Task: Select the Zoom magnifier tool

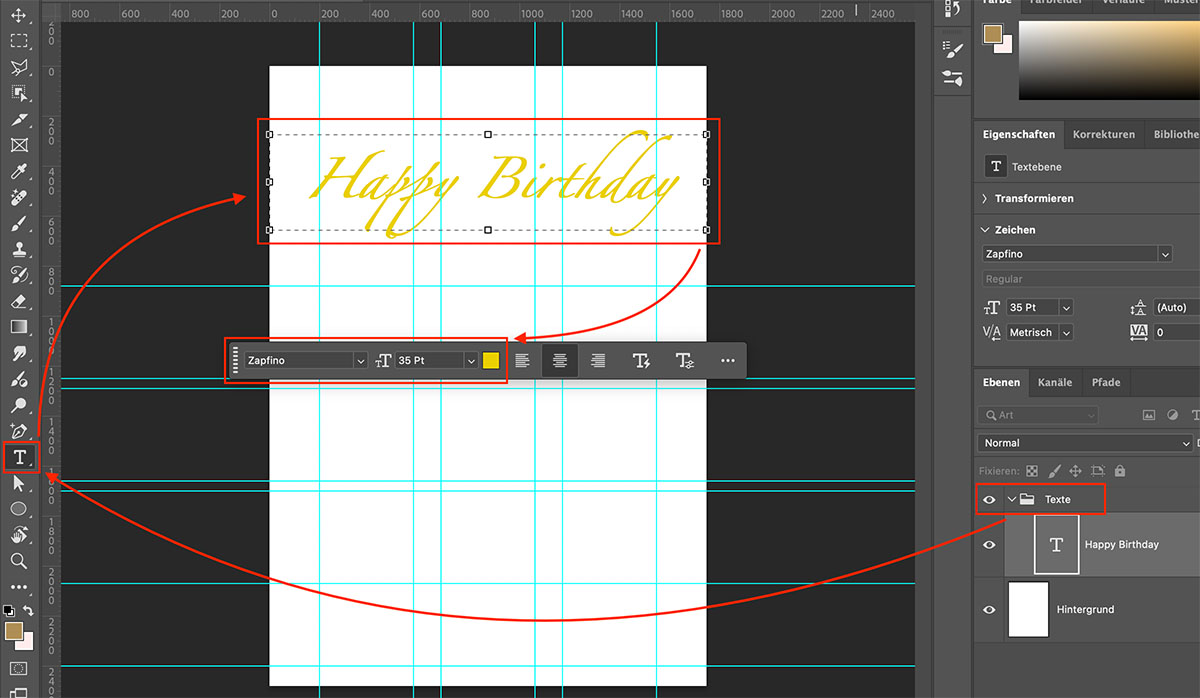Action: pyautogui.click(x=18, y=561)
